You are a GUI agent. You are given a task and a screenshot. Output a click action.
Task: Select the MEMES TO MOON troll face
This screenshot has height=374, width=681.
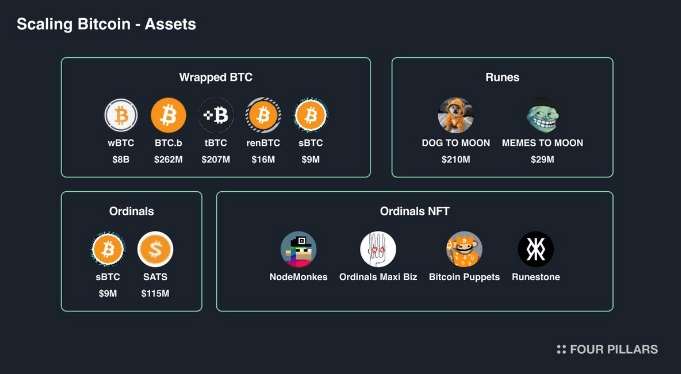pyautogui.click(x=542, y=115)
